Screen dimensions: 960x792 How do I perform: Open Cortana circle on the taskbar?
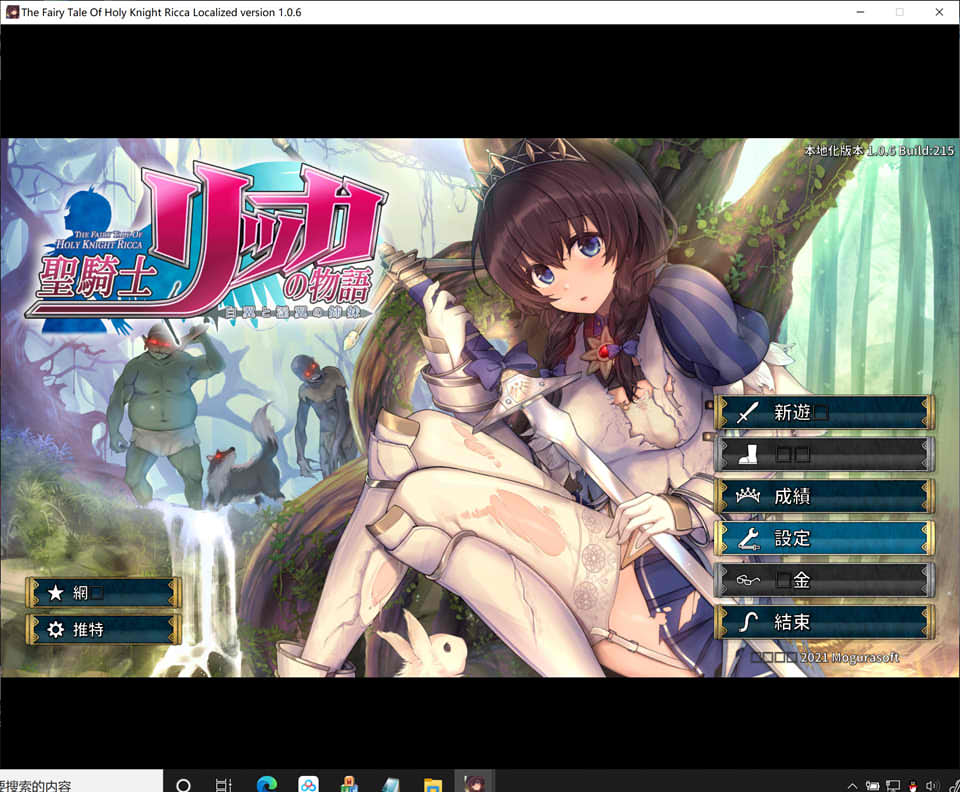click(x=183, y=784)
